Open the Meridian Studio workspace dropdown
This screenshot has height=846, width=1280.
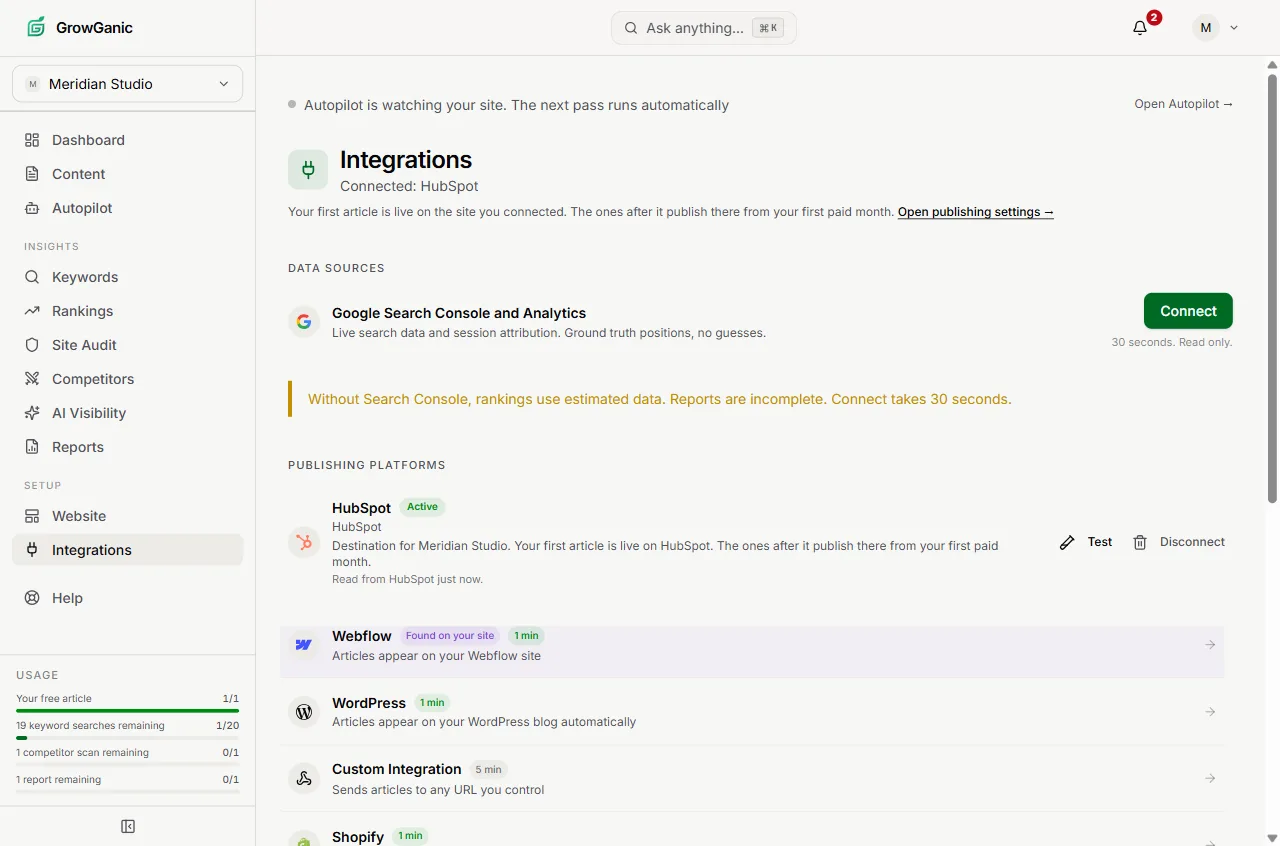127,84
